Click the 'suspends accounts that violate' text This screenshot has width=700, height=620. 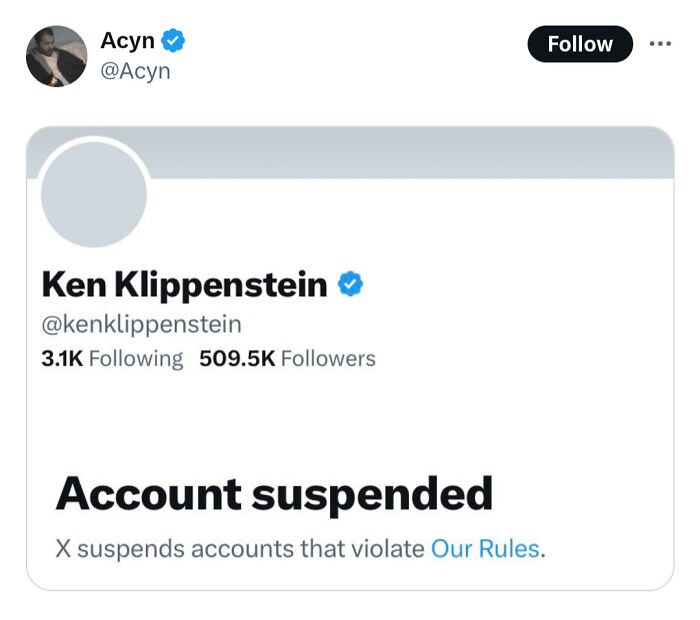click(253, 548)
